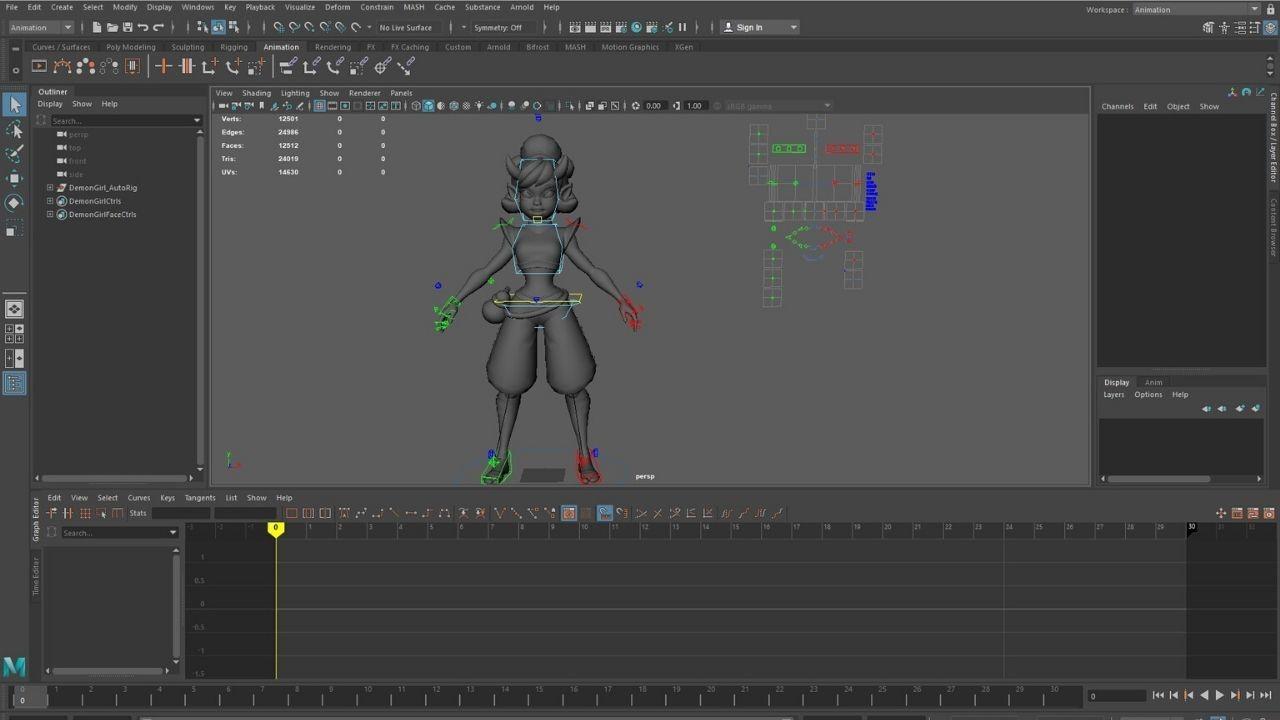Image resolution: width=1280 pixels, height=720 pixels.
Task: Switch to the Rigging shelf tab
Action: (x=233, y=47)
